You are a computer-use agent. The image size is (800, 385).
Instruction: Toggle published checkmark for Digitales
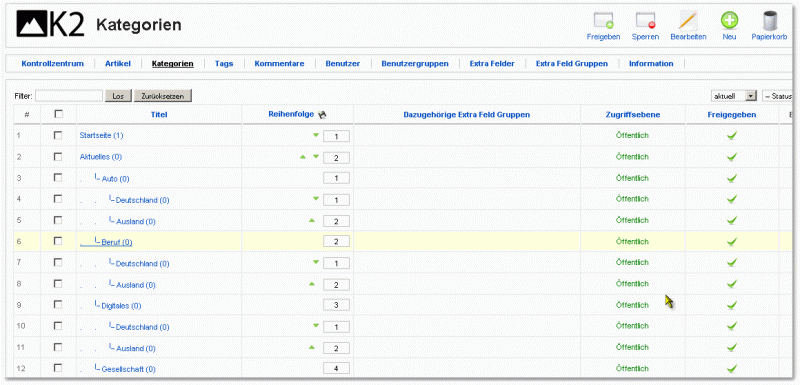732,305
